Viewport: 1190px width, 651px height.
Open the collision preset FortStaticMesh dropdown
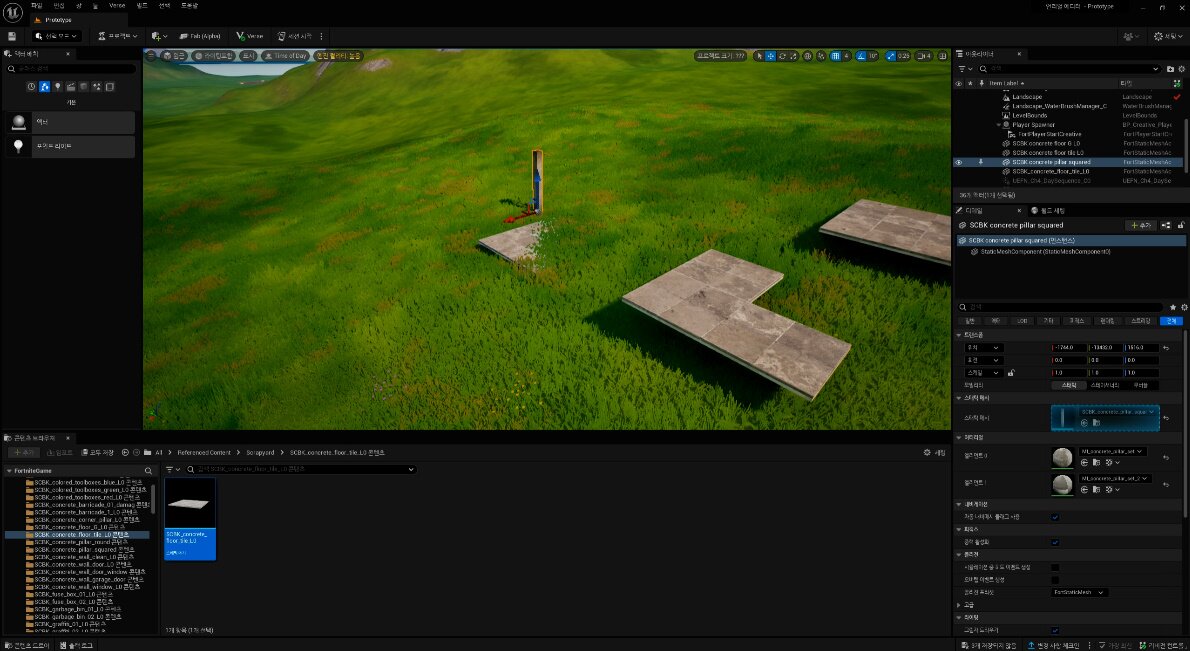point(1080,592)
